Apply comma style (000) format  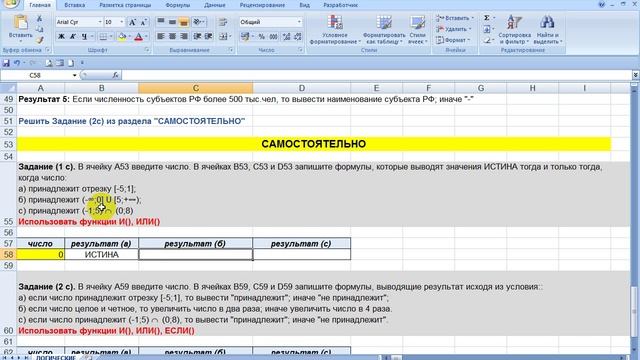pyautogui.click(x=273, y=36)
